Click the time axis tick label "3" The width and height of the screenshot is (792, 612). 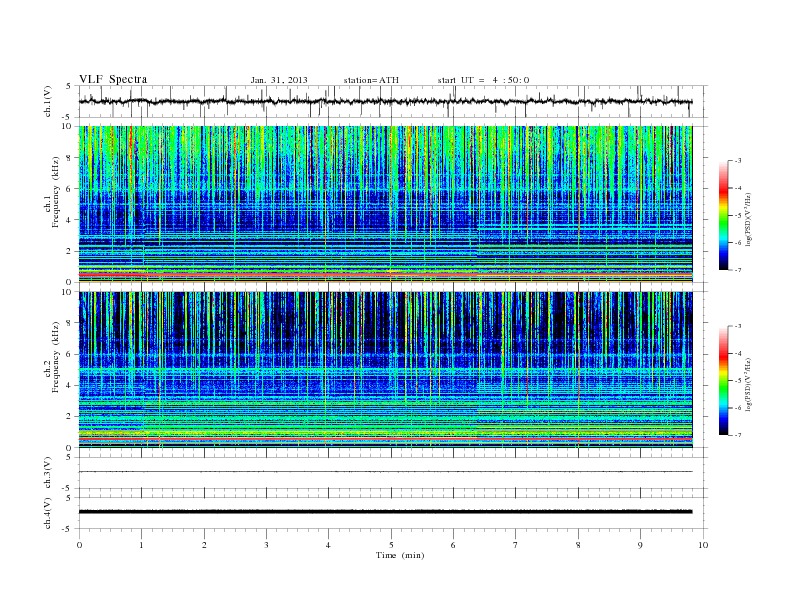click(x=266, y=545)
